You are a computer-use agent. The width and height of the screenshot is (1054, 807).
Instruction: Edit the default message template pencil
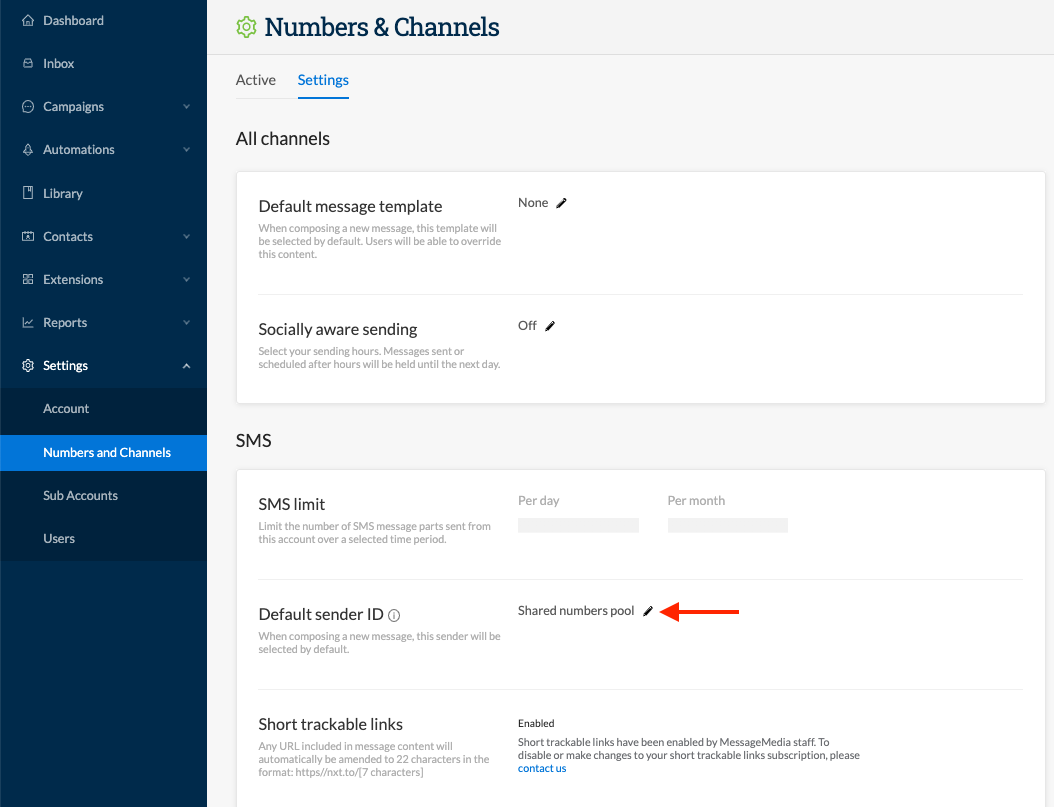pyautogui.click(x=561, y=203)
